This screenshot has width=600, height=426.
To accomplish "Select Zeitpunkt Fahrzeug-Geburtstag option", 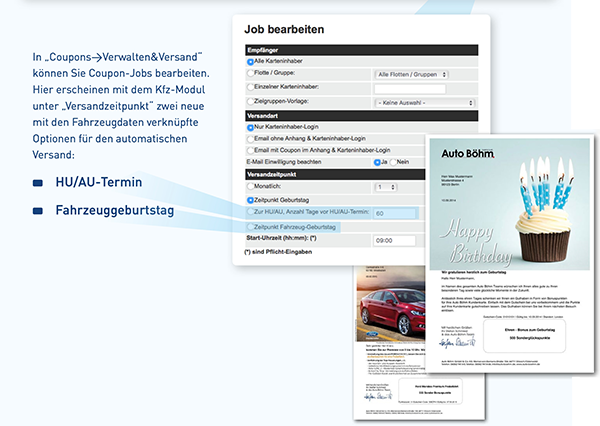I will 250,228.
